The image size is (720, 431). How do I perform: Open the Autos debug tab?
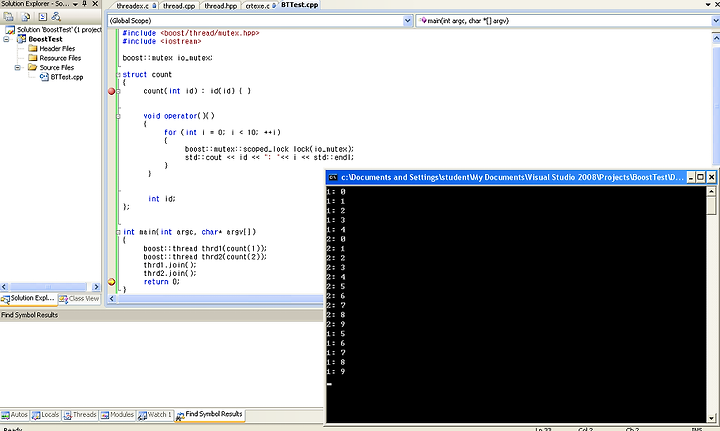pos(15,415)
